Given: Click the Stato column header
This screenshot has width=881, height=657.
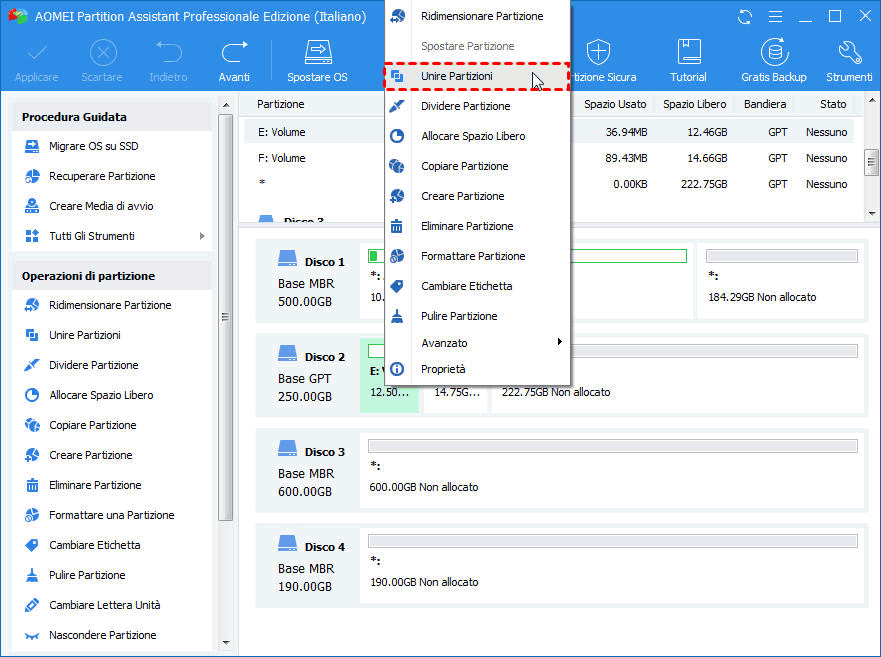Looking at the screenshot, I should [x=833, y=105].
